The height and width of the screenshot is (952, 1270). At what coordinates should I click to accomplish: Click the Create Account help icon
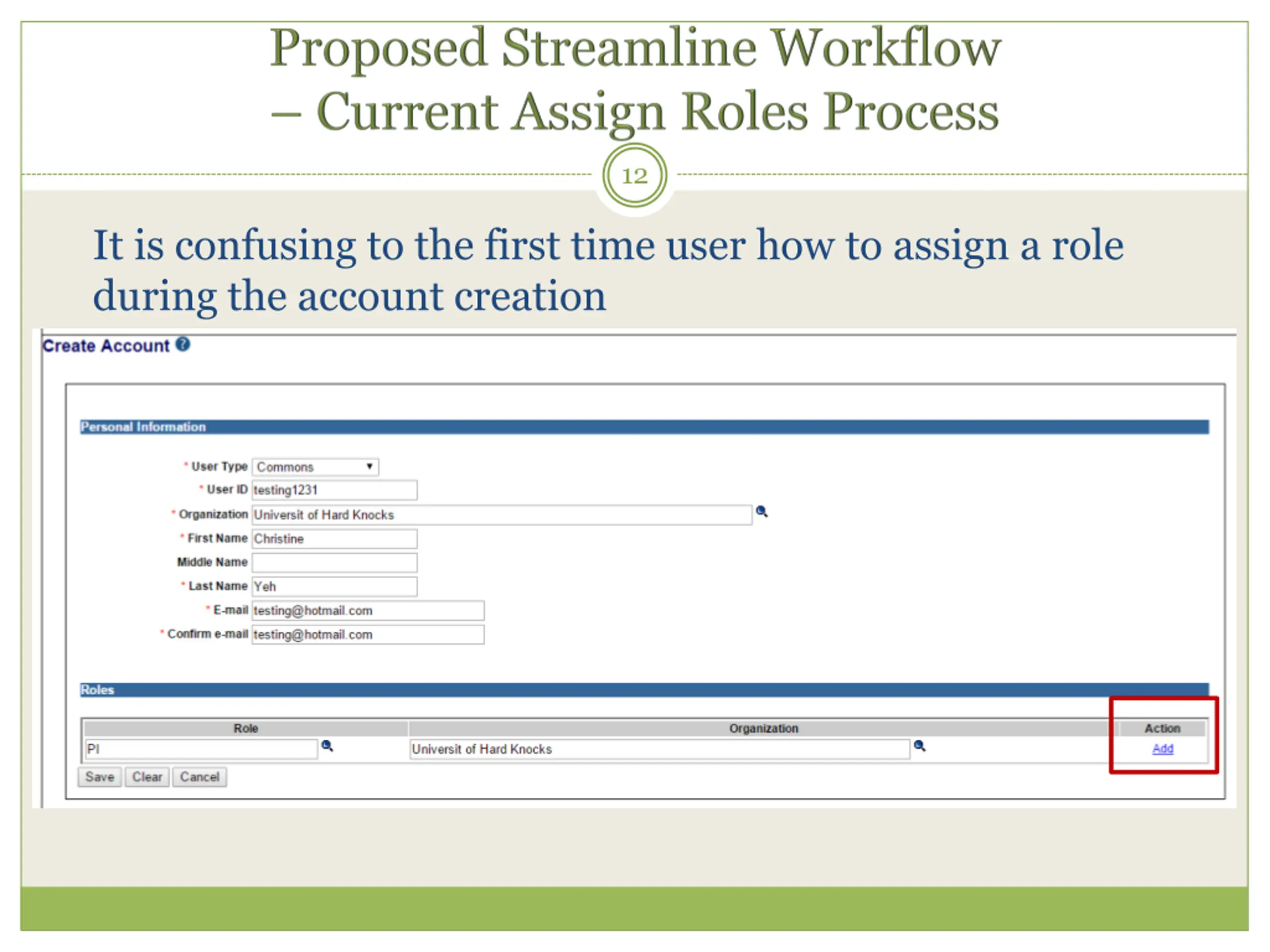183,344
